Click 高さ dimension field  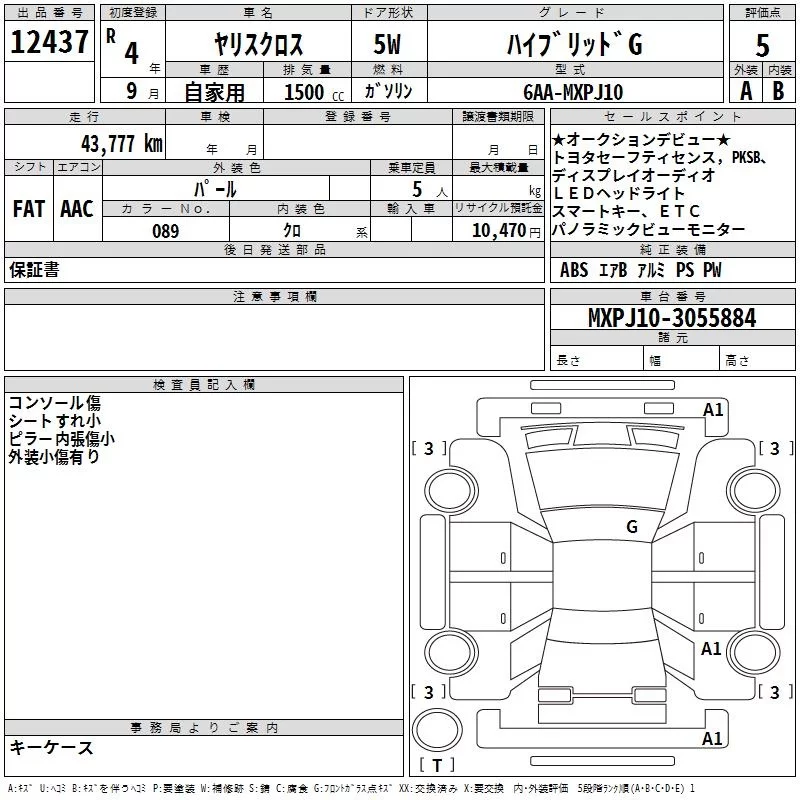[757, 360]
